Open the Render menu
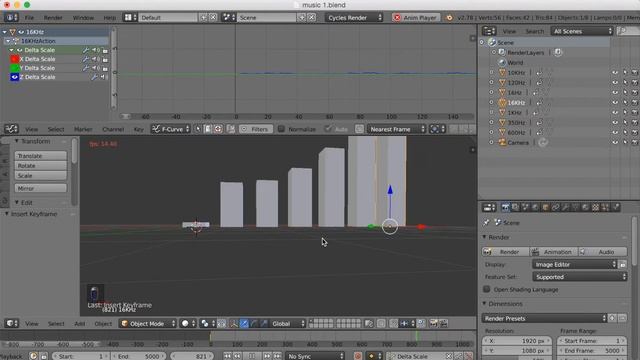 [53, 18]
